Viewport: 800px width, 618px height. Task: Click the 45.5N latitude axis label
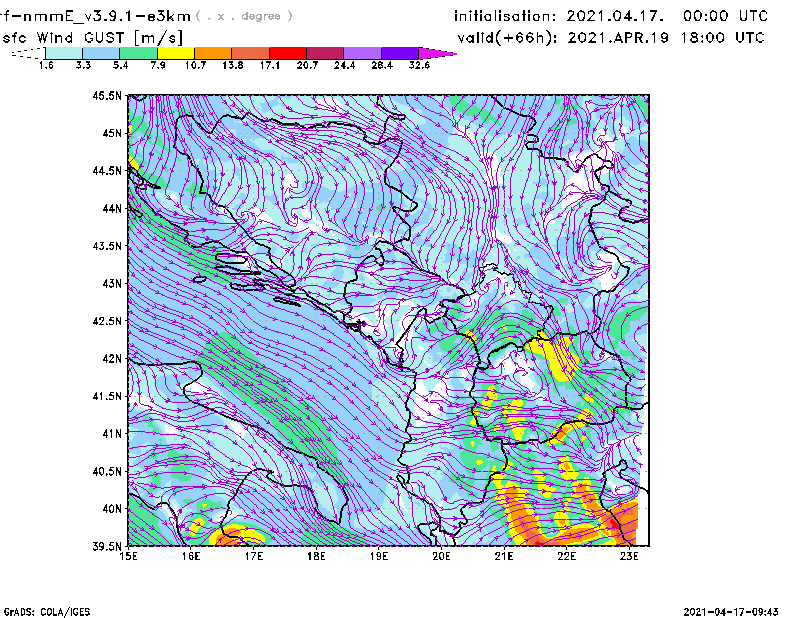[x=108, y=96]
